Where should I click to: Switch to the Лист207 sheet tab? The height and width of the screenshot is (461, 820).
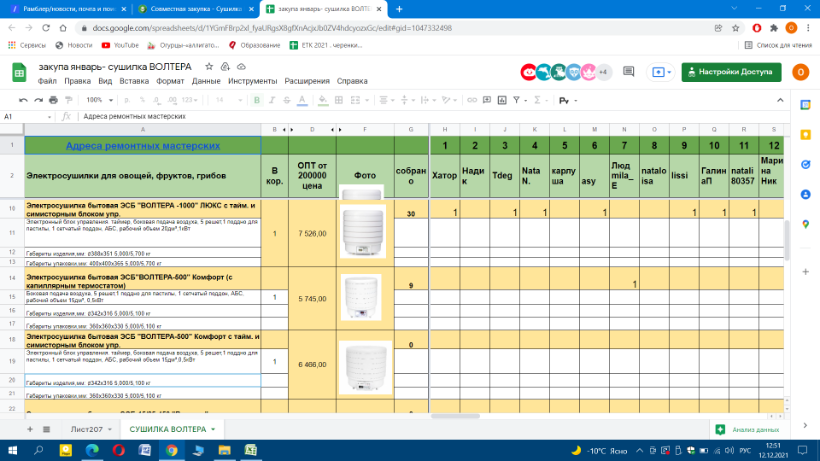(x=87, y=429)
